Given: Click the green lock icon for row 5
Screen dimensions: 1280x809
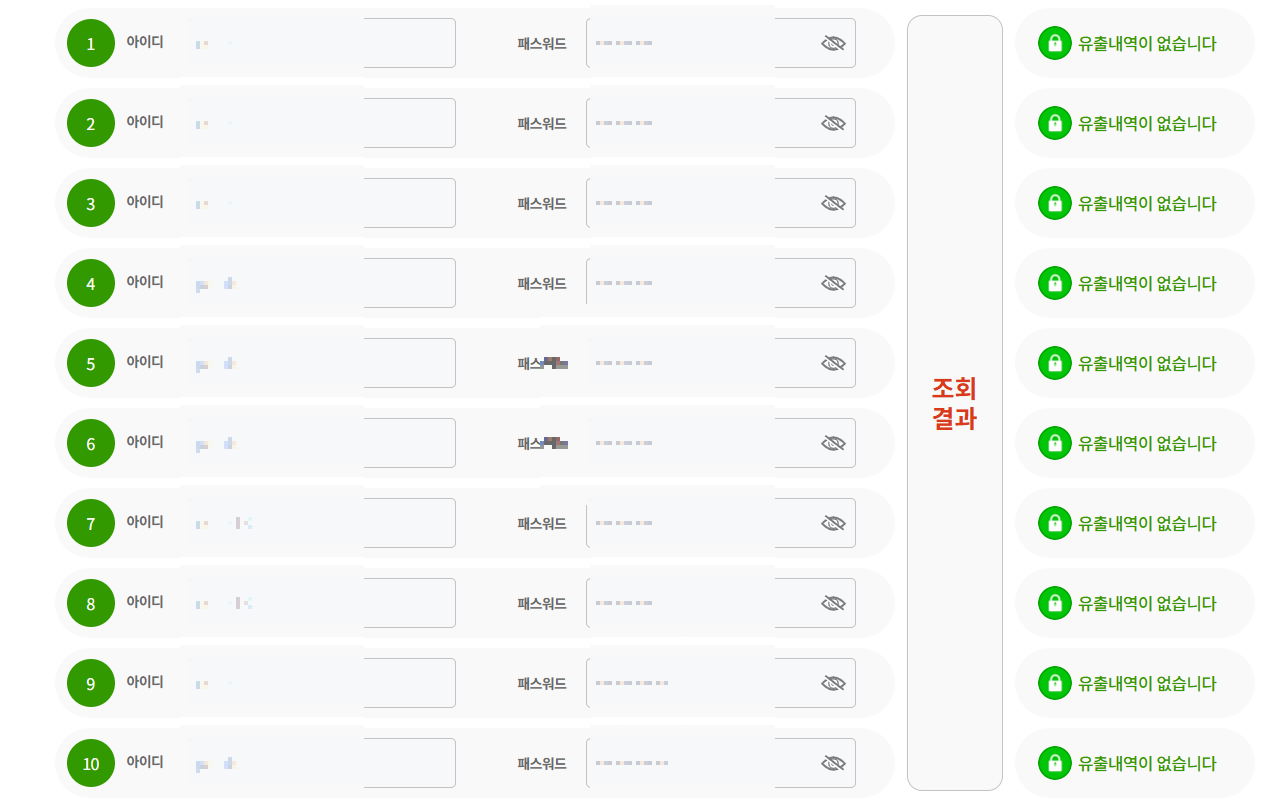Looking at the screenshot, I should [x=1054, y=363].
